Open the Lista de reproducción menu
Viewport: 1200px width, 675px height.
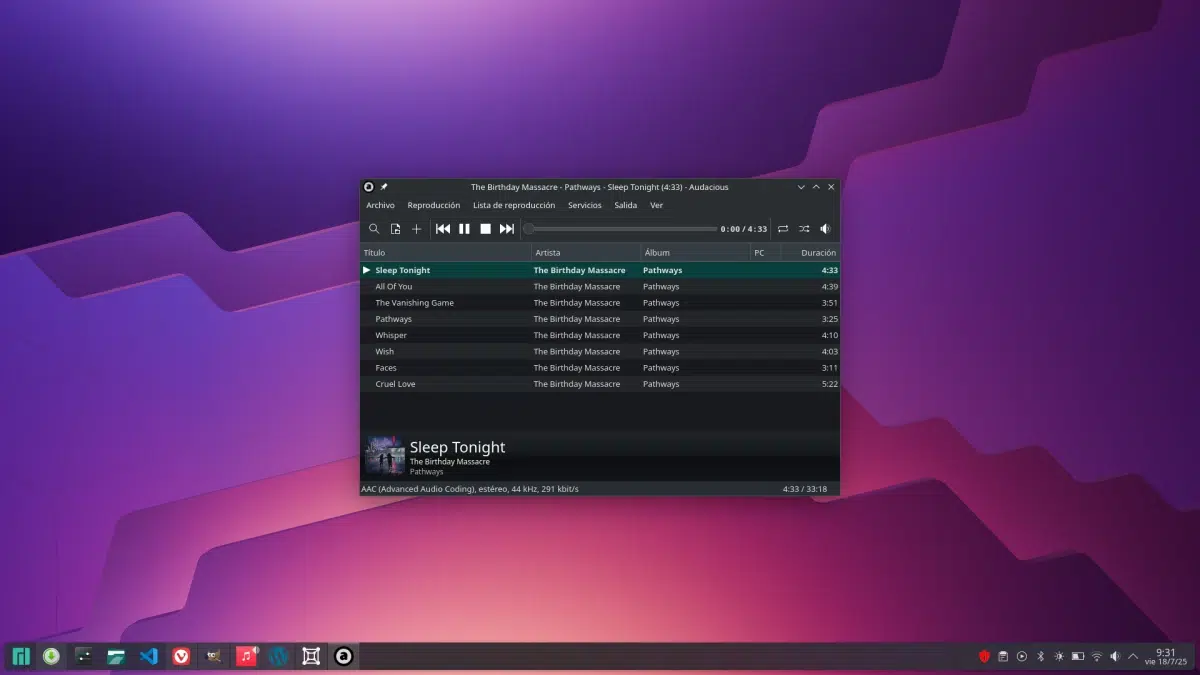coord(514,205)
